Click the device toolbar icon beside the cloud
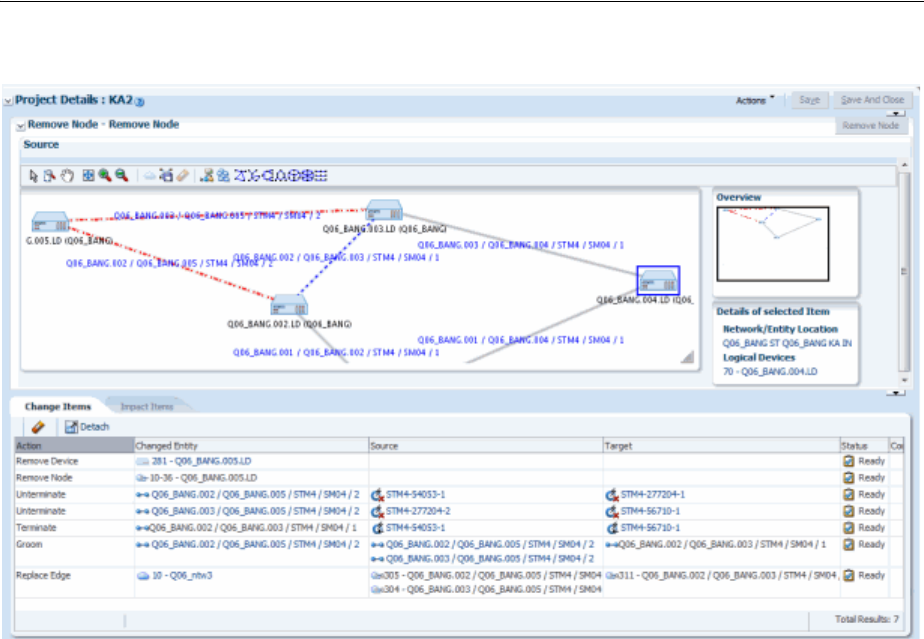 point(166,176)
